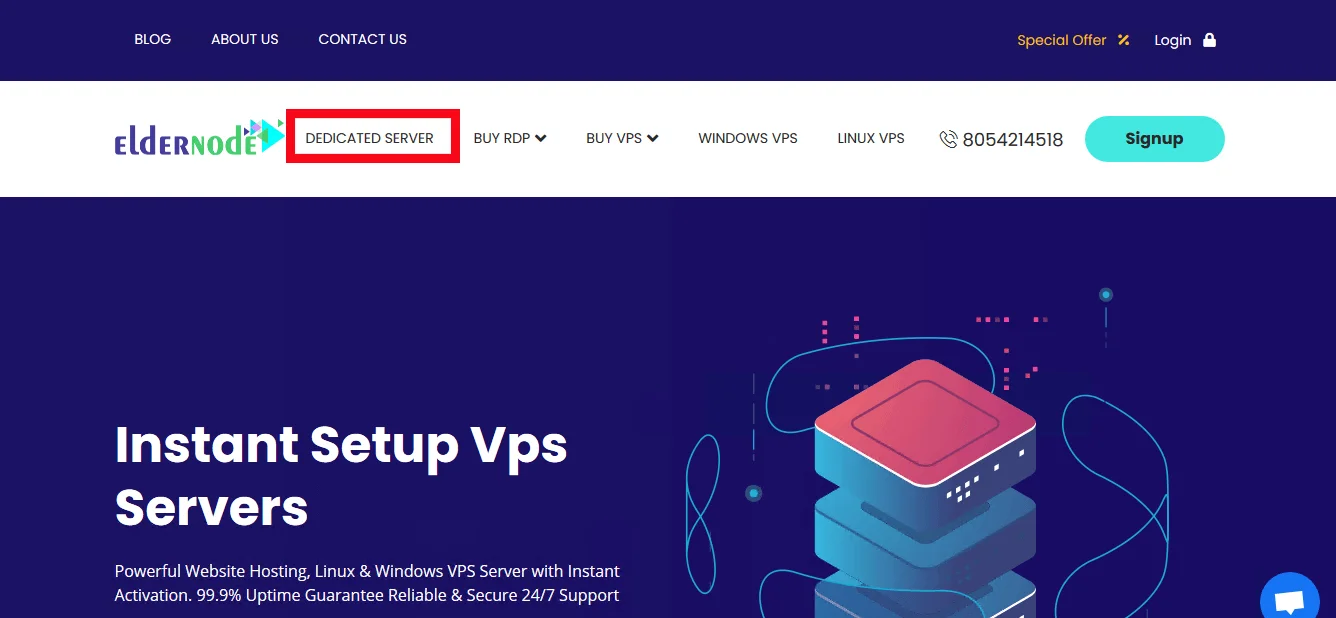Screen dimensions: 1336x618
Task: Click the phone number 8054214518
Action: click(x=1012, y=140)
